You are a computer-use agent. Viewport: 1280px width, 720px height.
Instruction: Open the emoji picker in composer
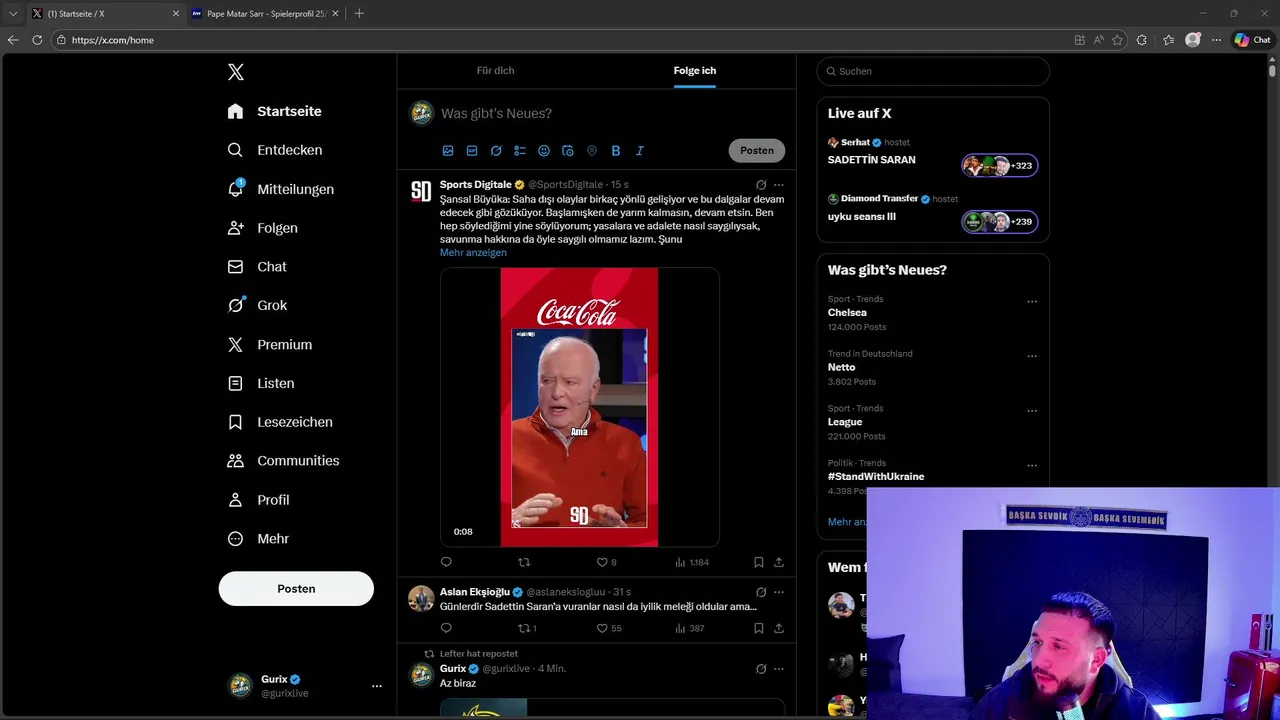tap(544, 151)
